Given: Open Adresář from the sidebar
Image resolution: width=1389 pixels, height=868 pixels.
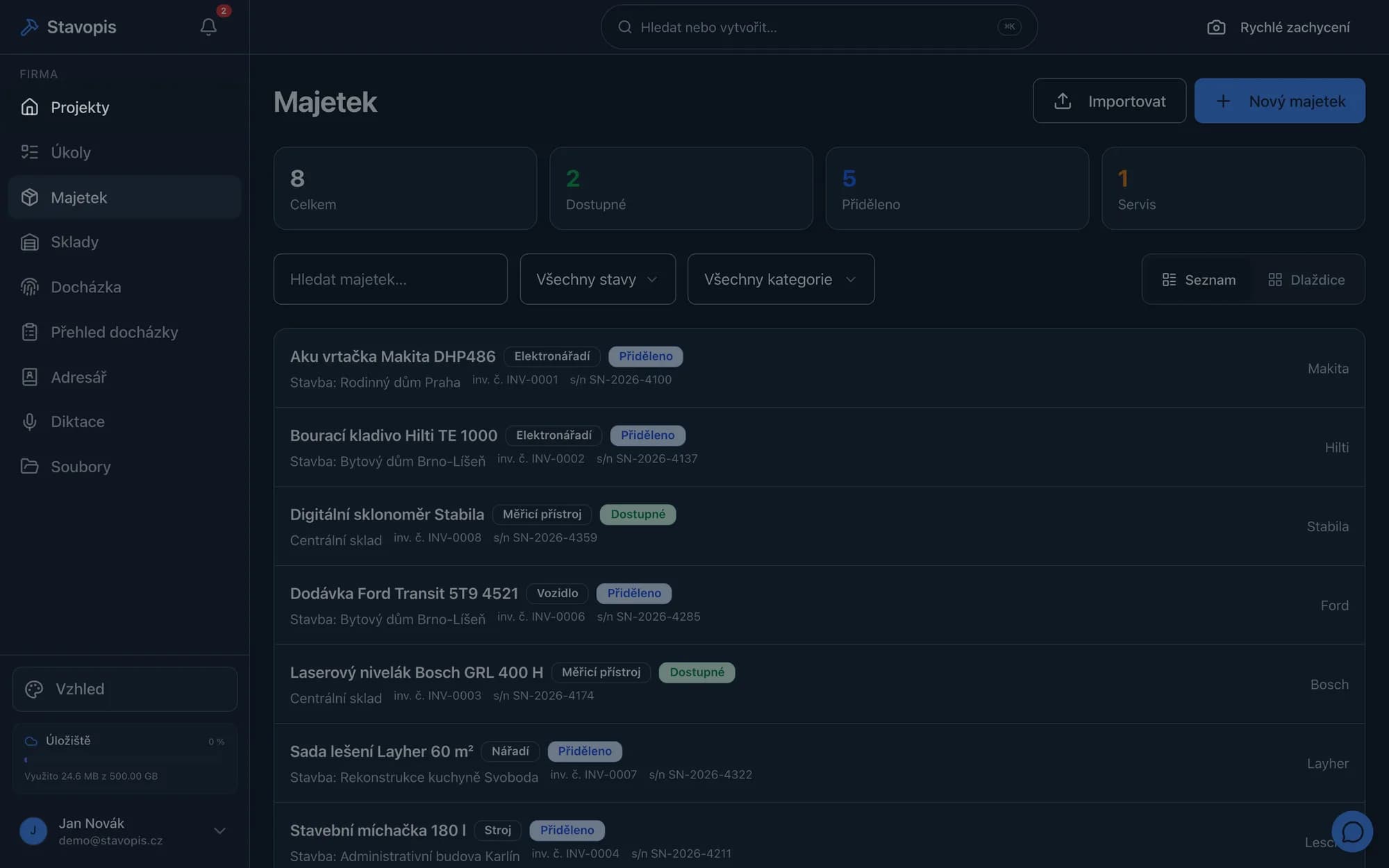Looking at the screenshot, I should coord(125,377).
